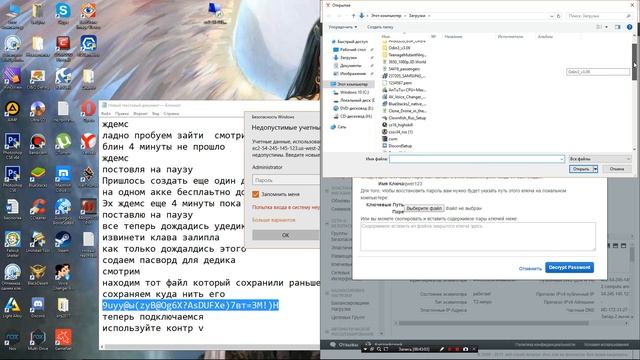Click screenshot camera in recorder bar
This screenshot has width=640, height=360.
click(x=465, y=349)
